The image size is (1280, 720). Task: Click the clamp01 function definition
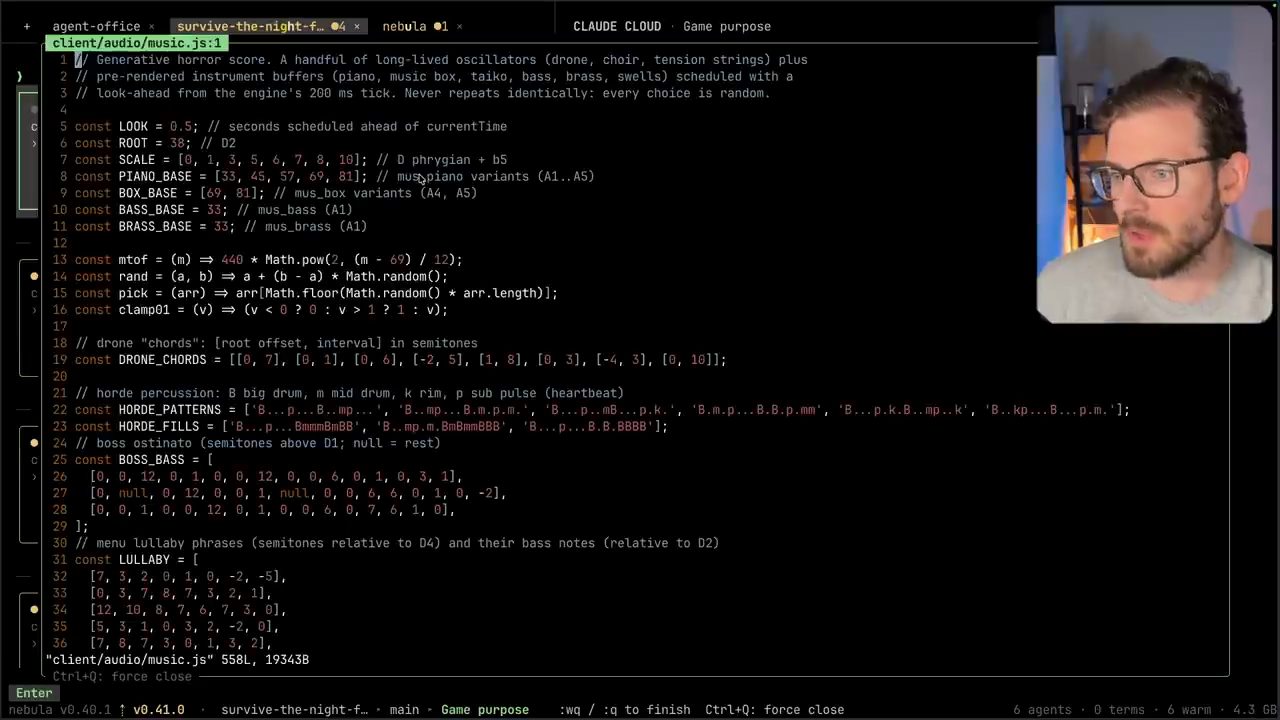coord(262,310)
